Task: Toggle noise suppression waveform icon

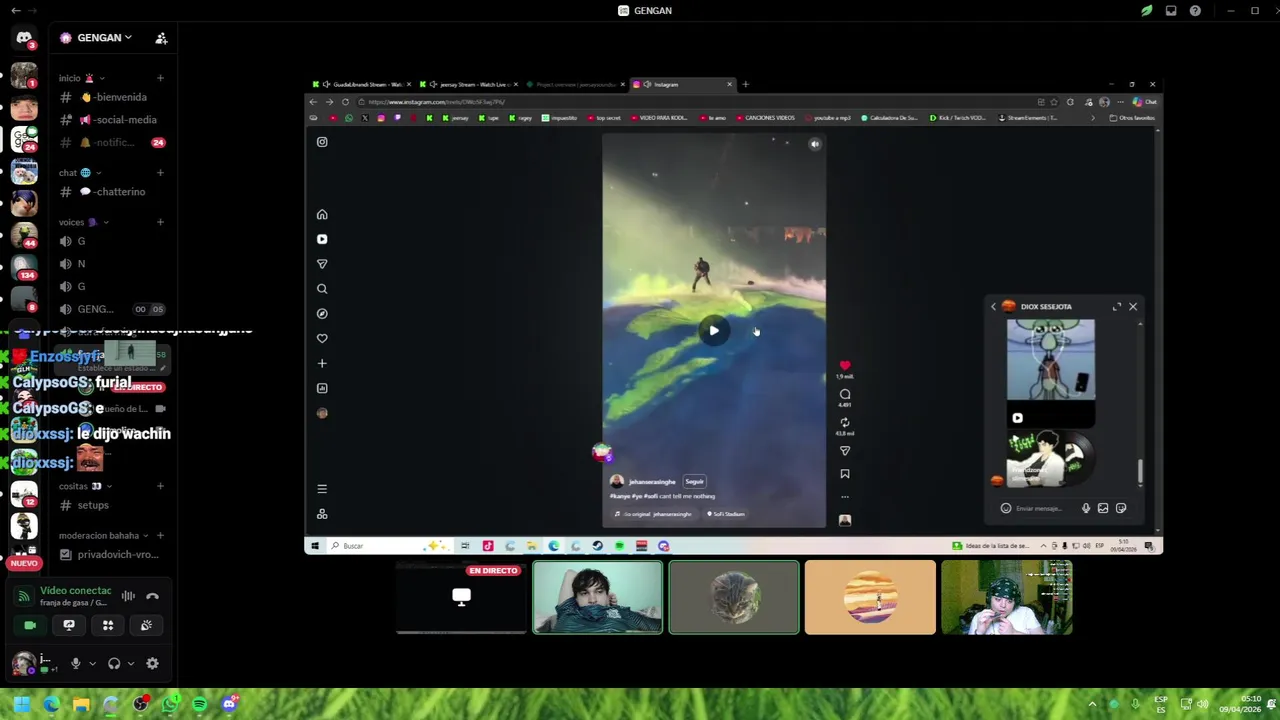Action: pyautogui.click(x=128, y=596)
